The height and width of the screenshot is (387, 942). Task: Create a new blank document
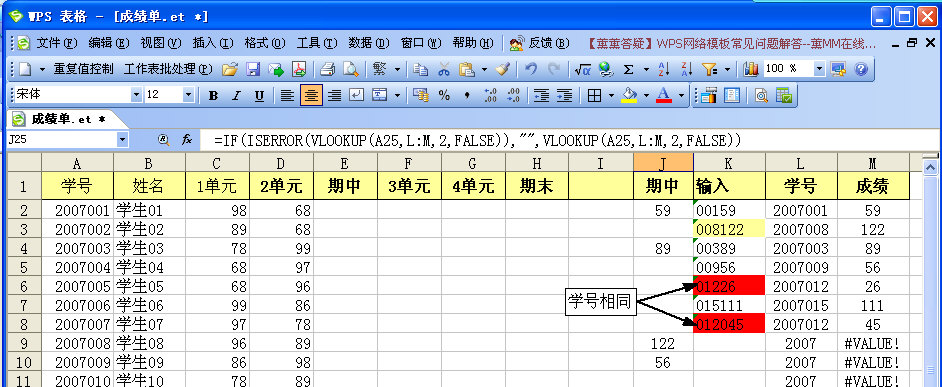point(25,70)
